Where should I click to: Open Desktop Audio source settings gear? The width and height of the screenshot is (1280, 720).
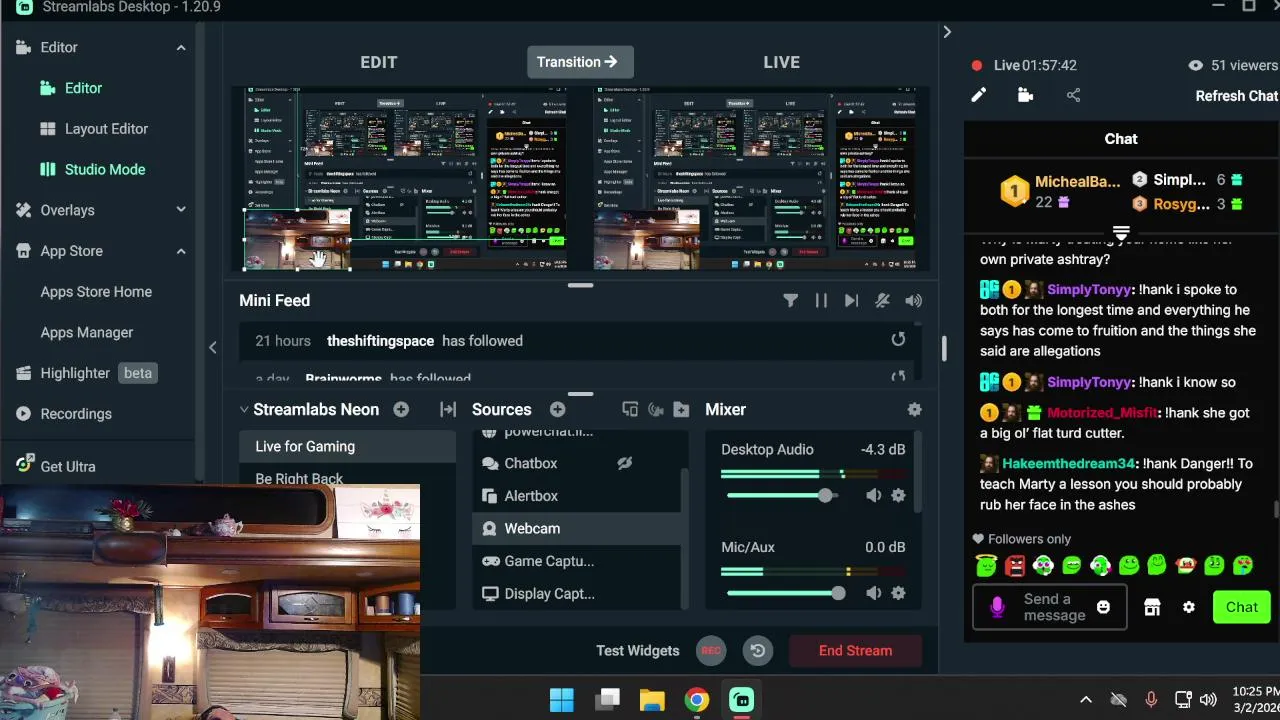(898, 495)
